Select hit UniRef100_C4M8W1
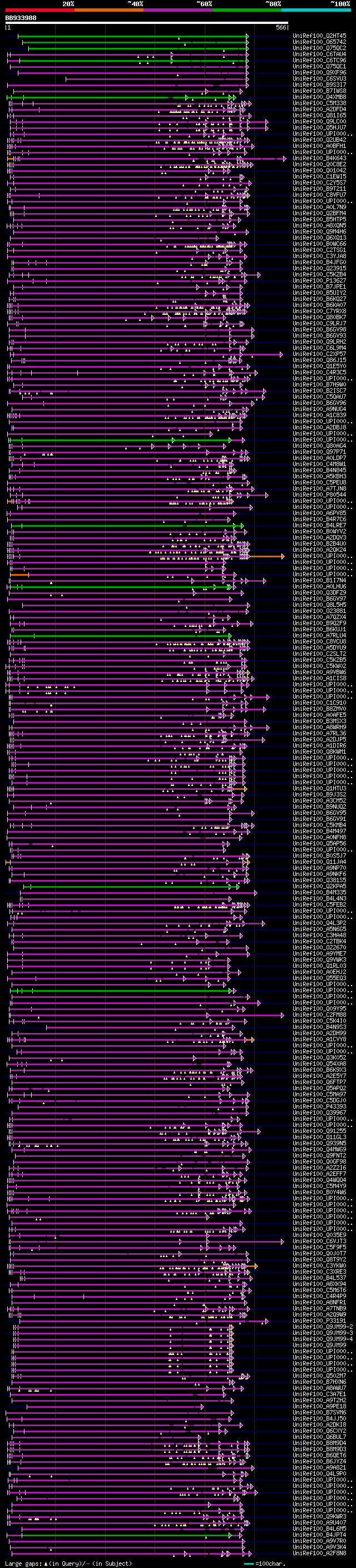 pyautogui.click(x=319, y=464)
